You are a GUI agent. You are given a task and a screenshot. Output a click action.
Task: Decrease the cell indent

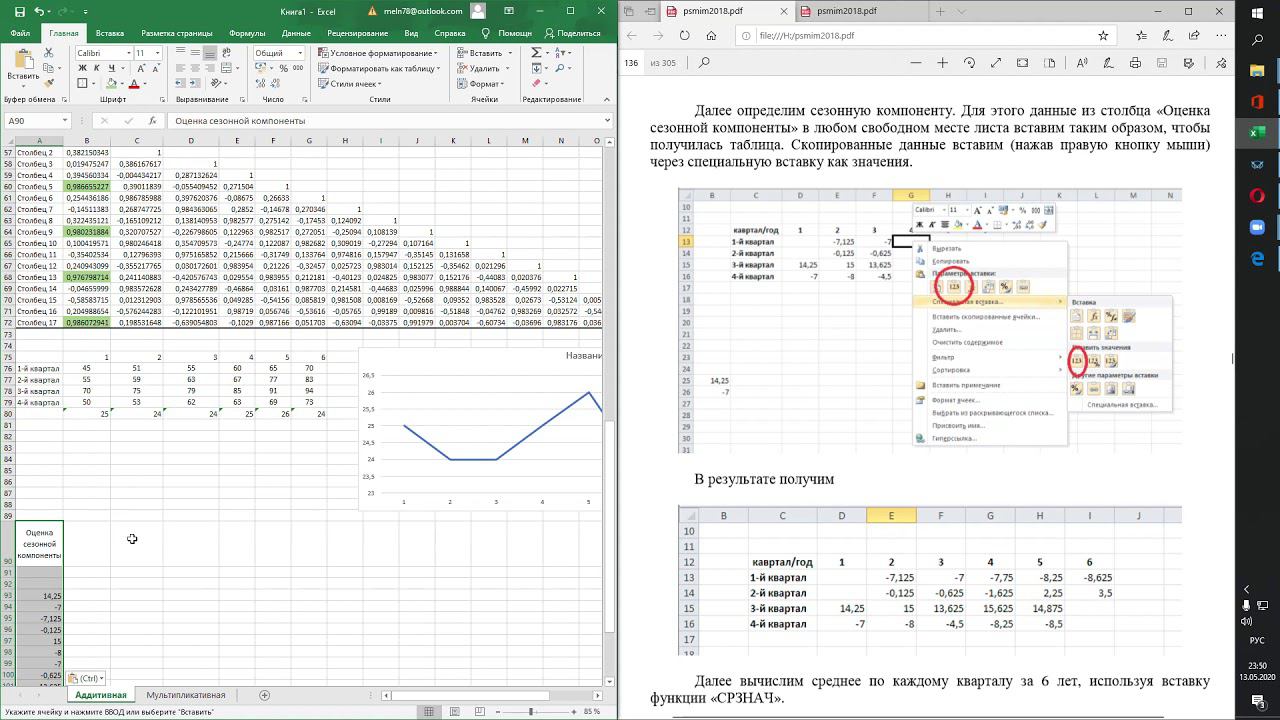pyautogui.click(x=182, y=84)
